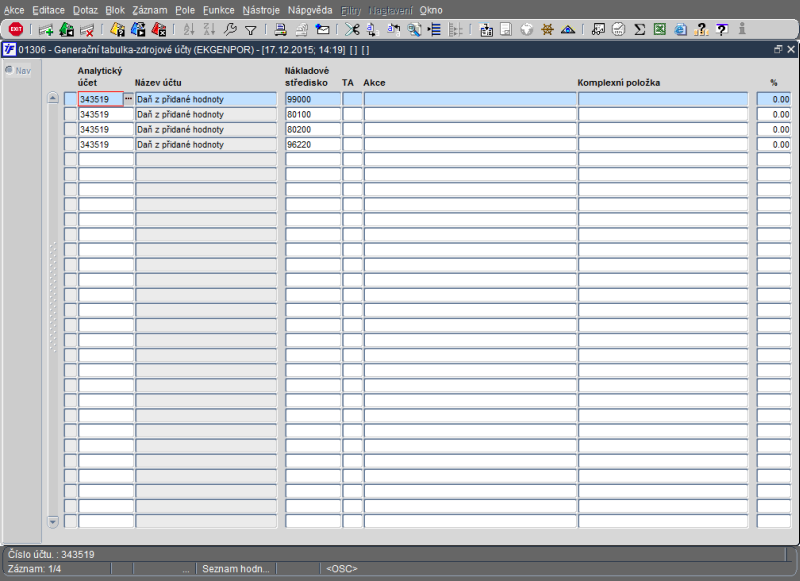Click the green duplicate record icon

[67, 30]
